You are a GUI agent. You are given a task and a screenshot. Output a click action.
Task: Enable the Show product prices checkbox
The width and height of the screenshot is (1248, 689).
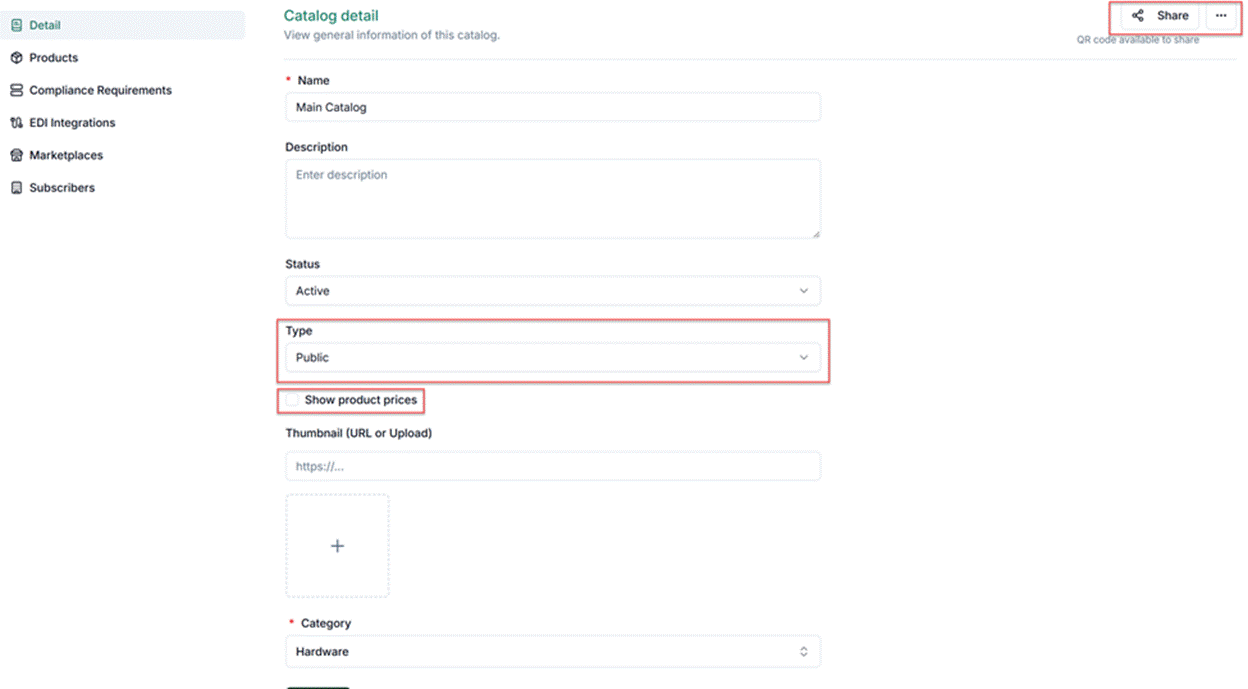292,400
